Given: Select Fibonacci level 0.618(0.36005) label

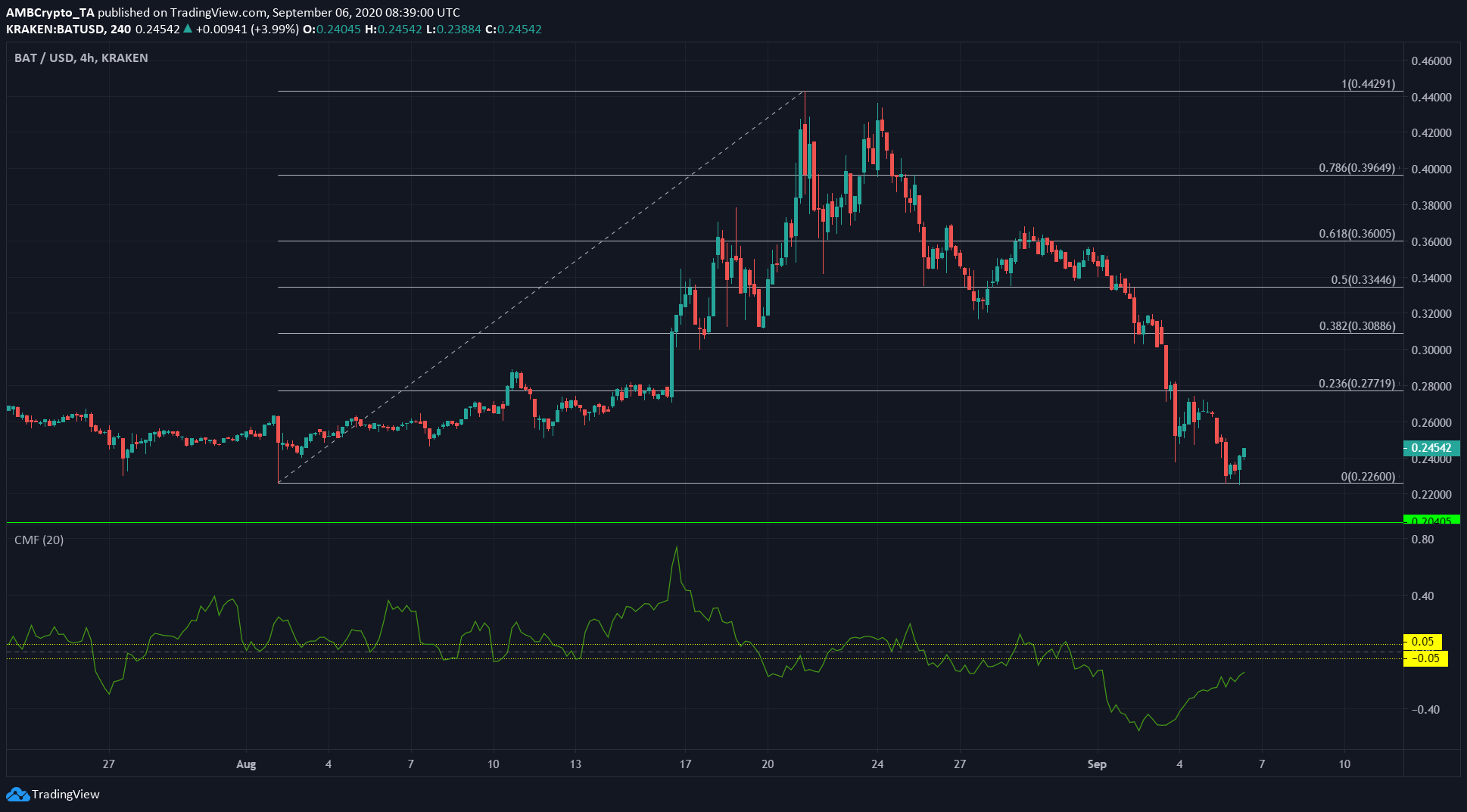Looking at the screenshot, I should pyautogui.click(x=1356, y=234).
